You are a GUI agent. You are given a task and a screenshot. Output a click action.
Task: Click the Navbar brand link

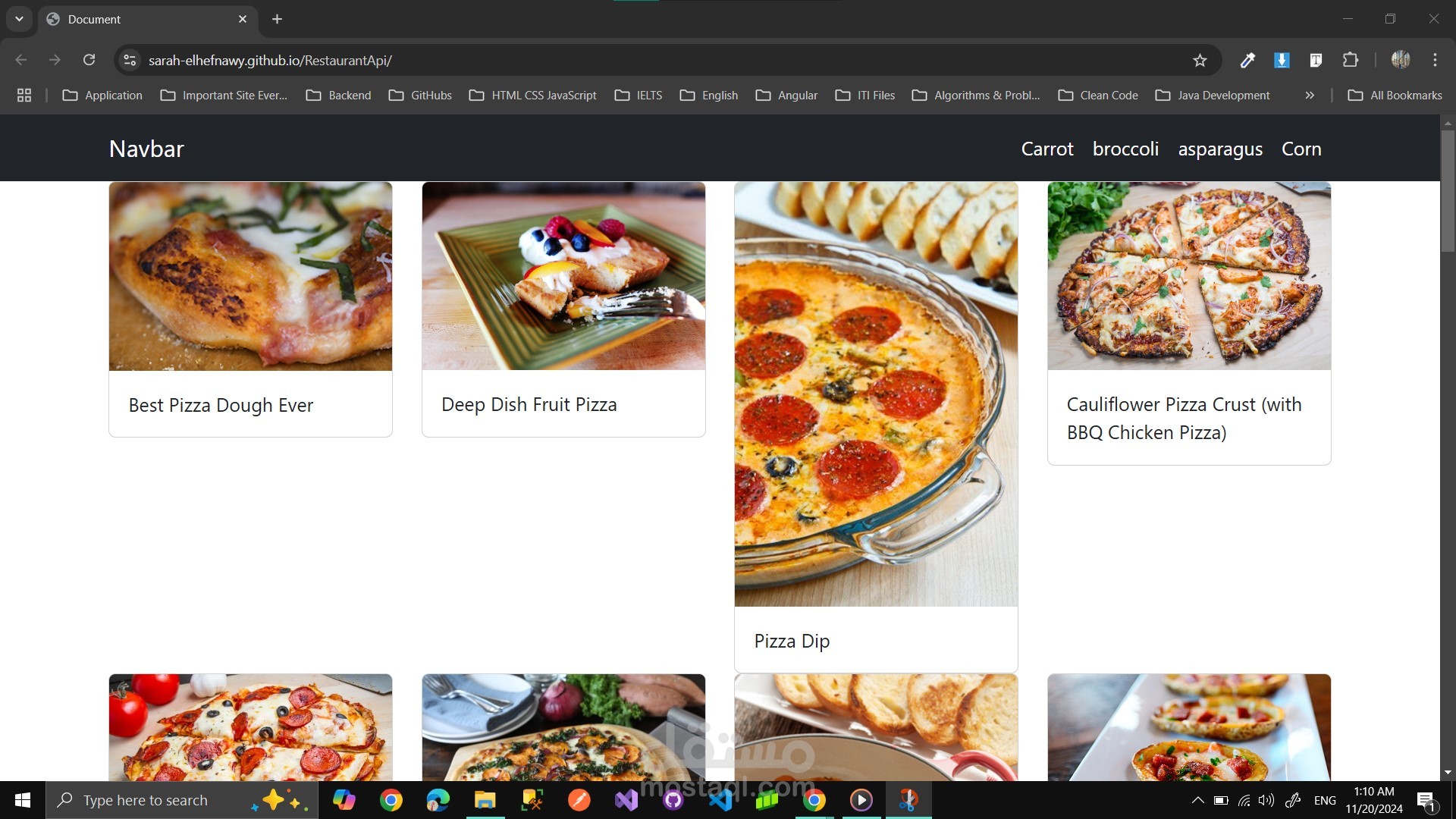pyautogui.click(x=146, y=149)
